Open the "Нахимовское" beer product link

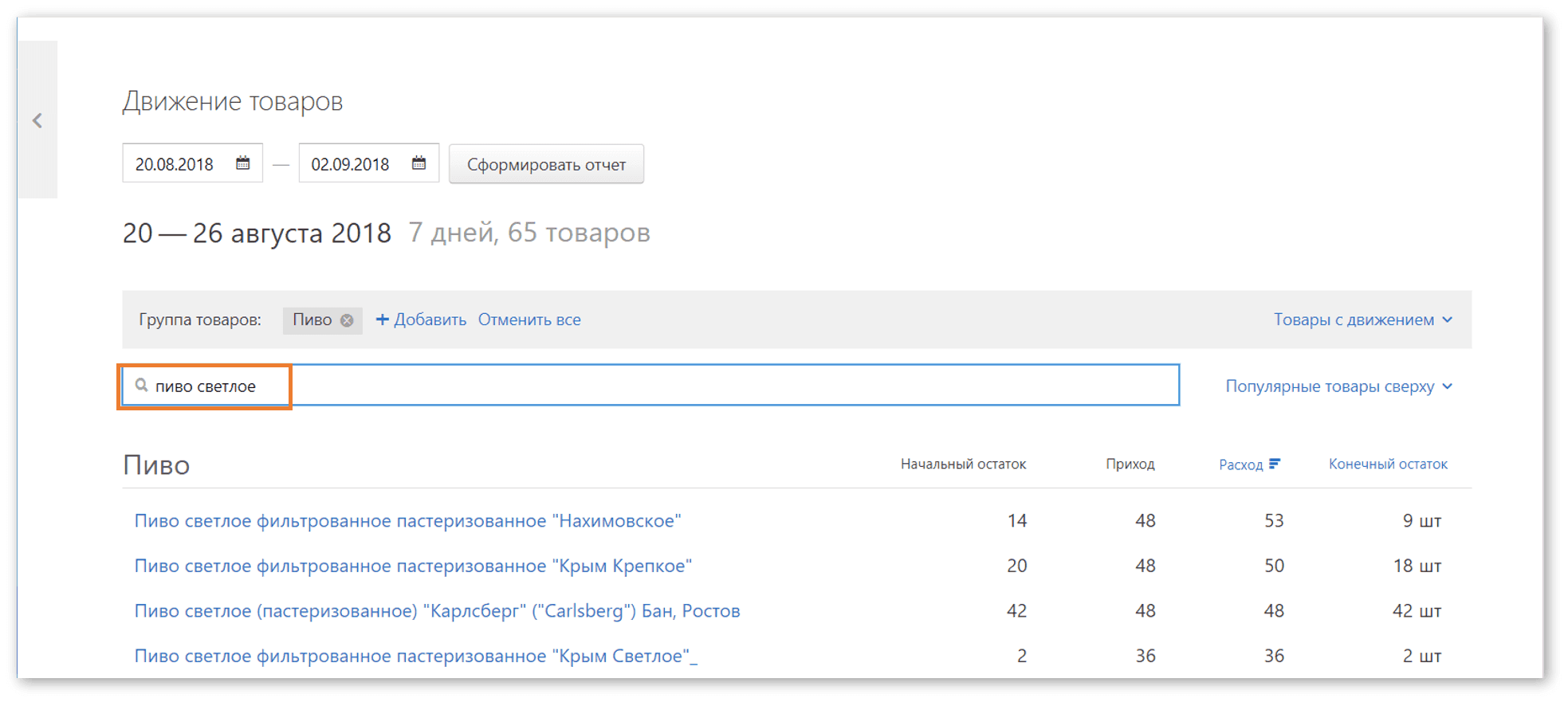(407, 520)
